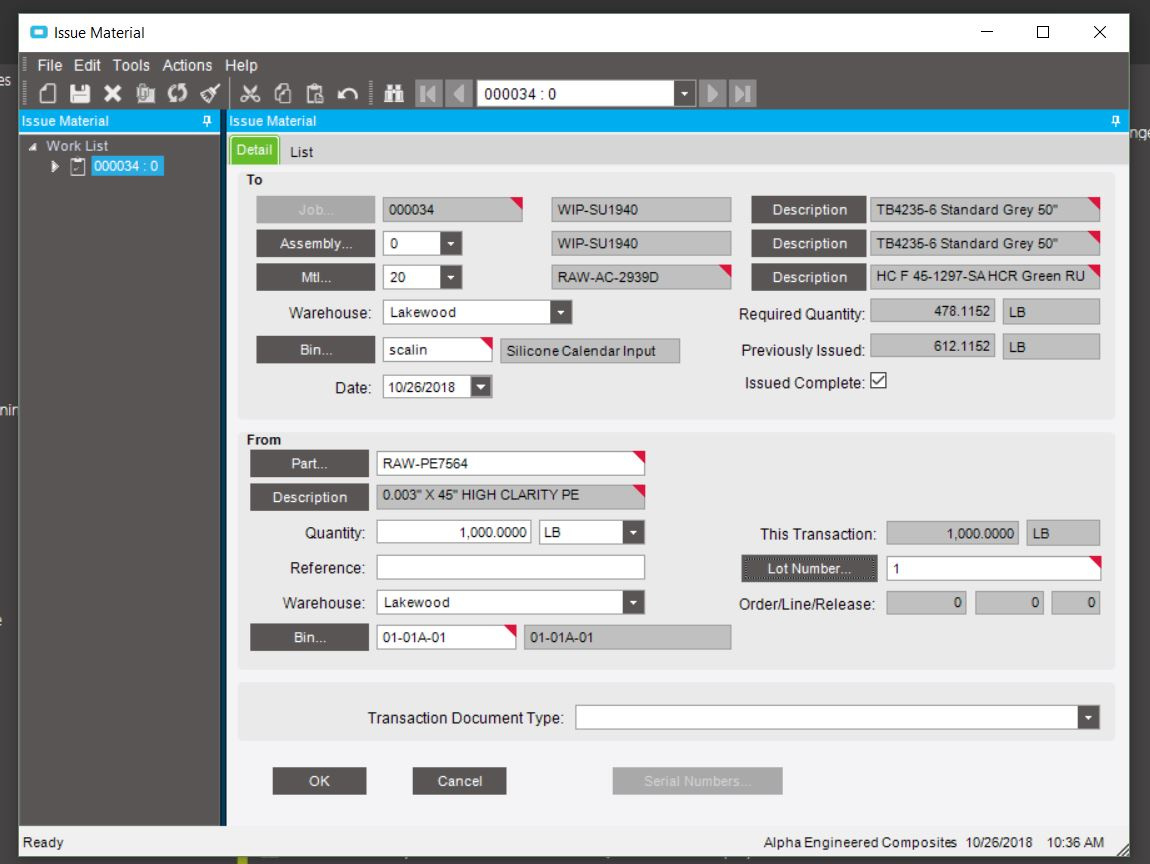Click the From section Bin... button
The height and width of the screenshot is (864, 1150).
click(x=310, y=637)
